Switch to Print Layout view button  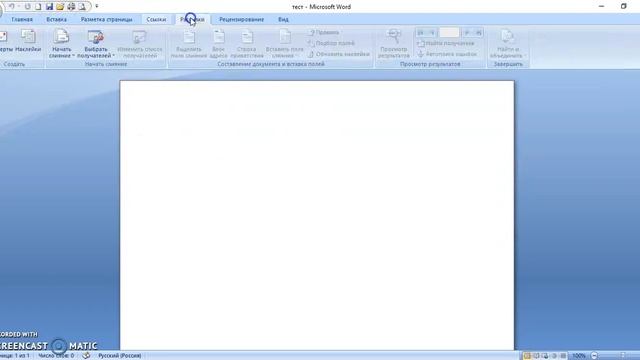pos(527,356)
